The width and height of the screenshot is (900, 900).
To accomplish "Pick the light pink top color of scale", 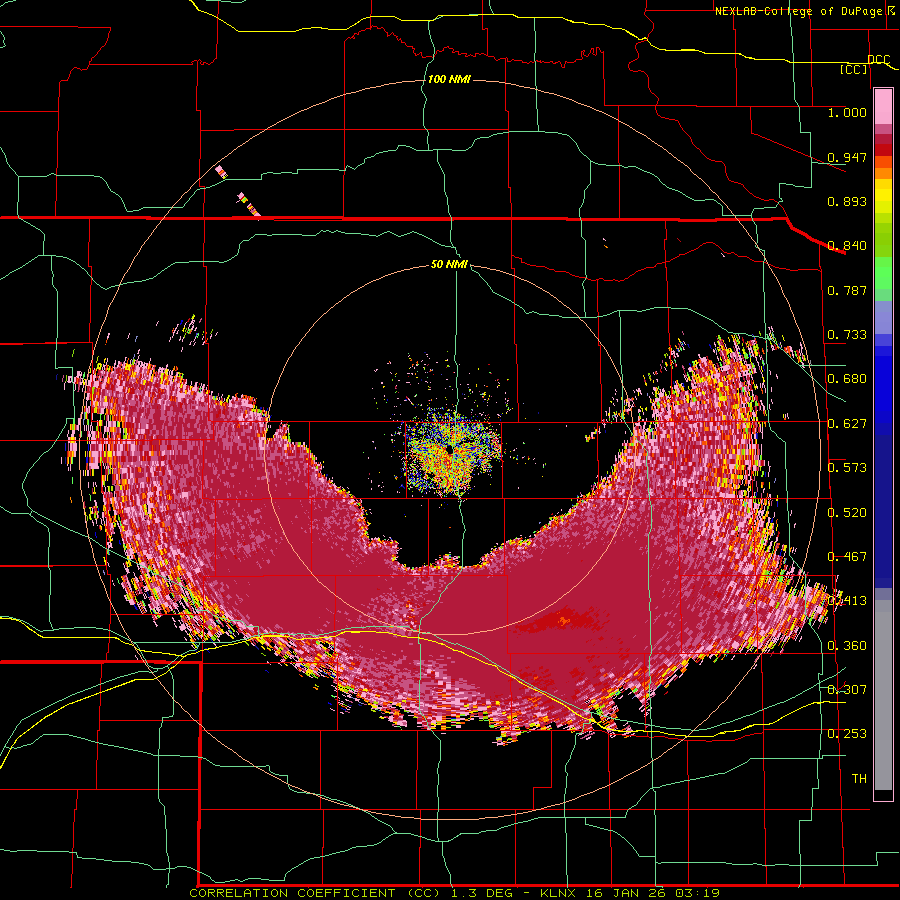I will pyautogui.click(x=883, y=106).
